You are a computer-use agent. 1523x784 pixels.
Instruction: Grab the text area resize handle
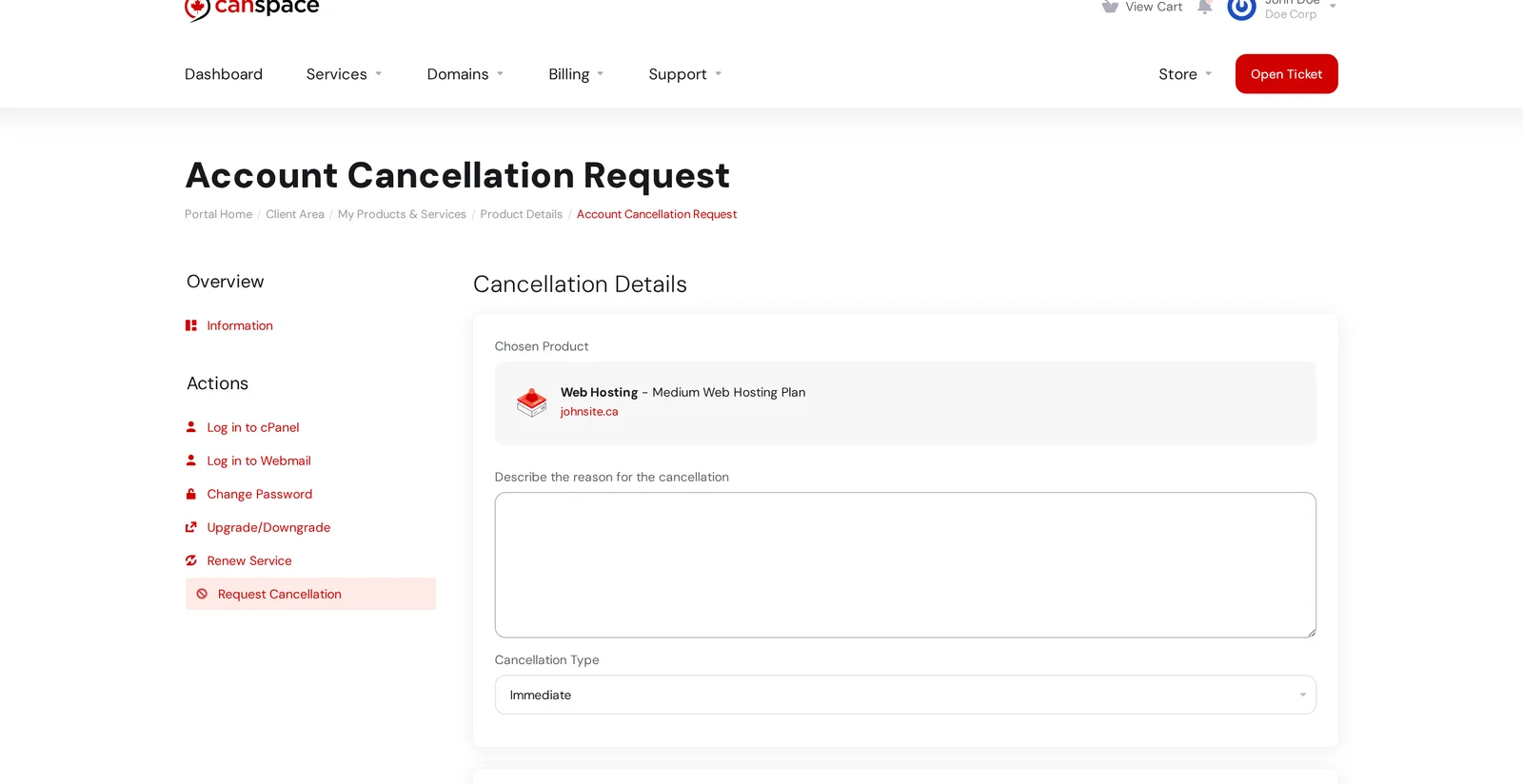click(x=1311, y=633)
